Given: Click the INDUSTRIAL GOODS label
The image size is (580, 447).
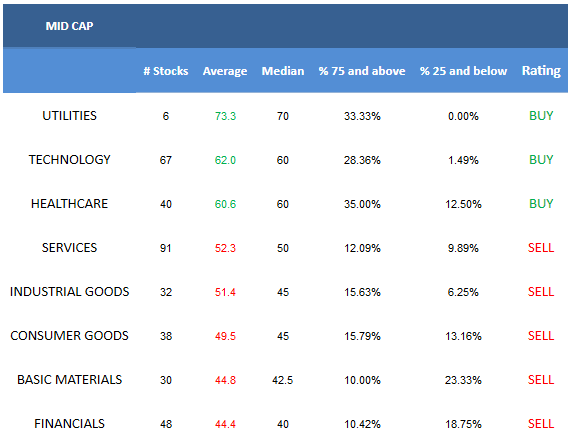Looking at the screenshot, I should tap(69, 292).
